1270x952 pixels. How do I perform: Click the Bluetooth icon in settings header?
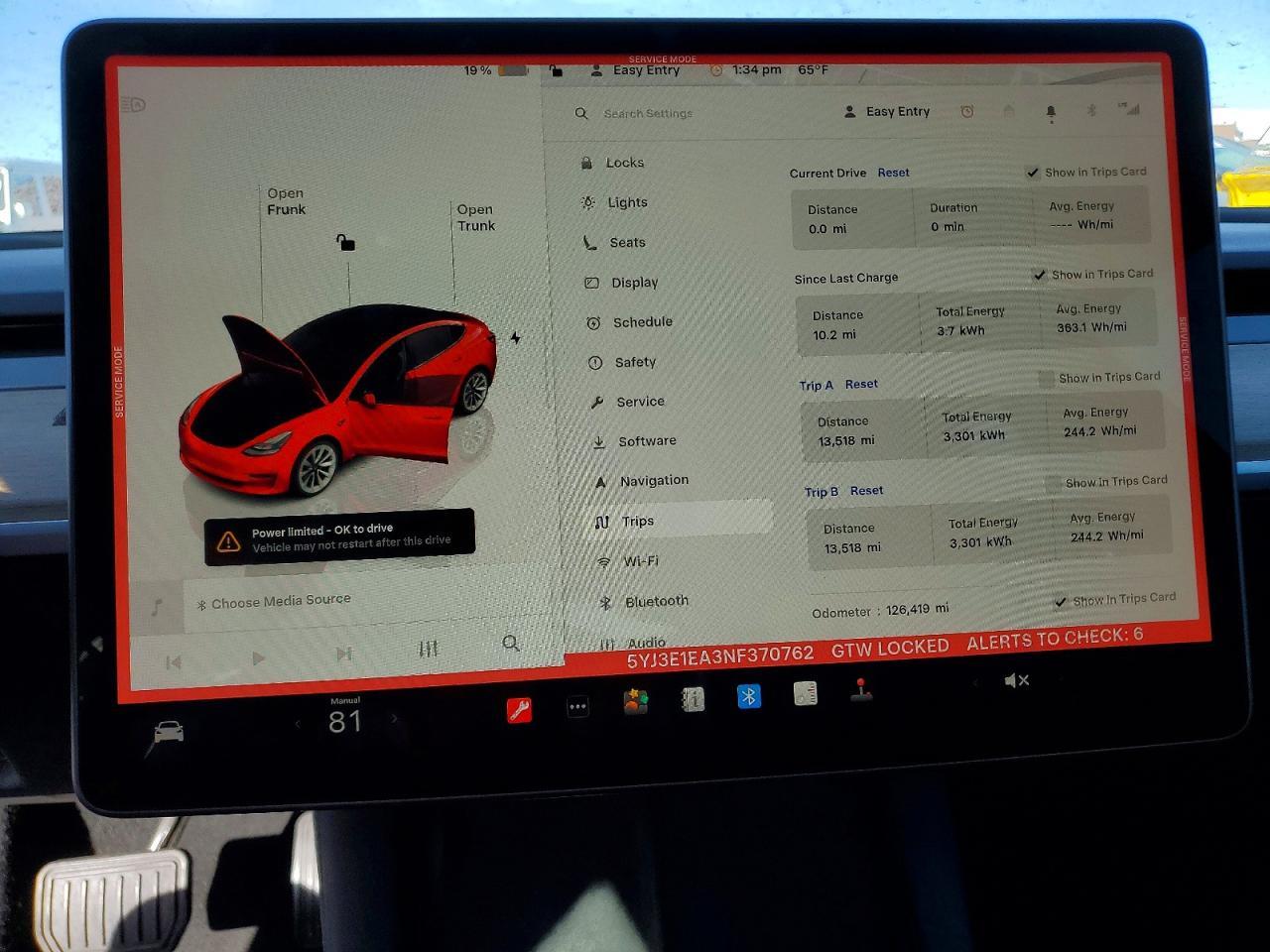click(x=1091, y=110)
